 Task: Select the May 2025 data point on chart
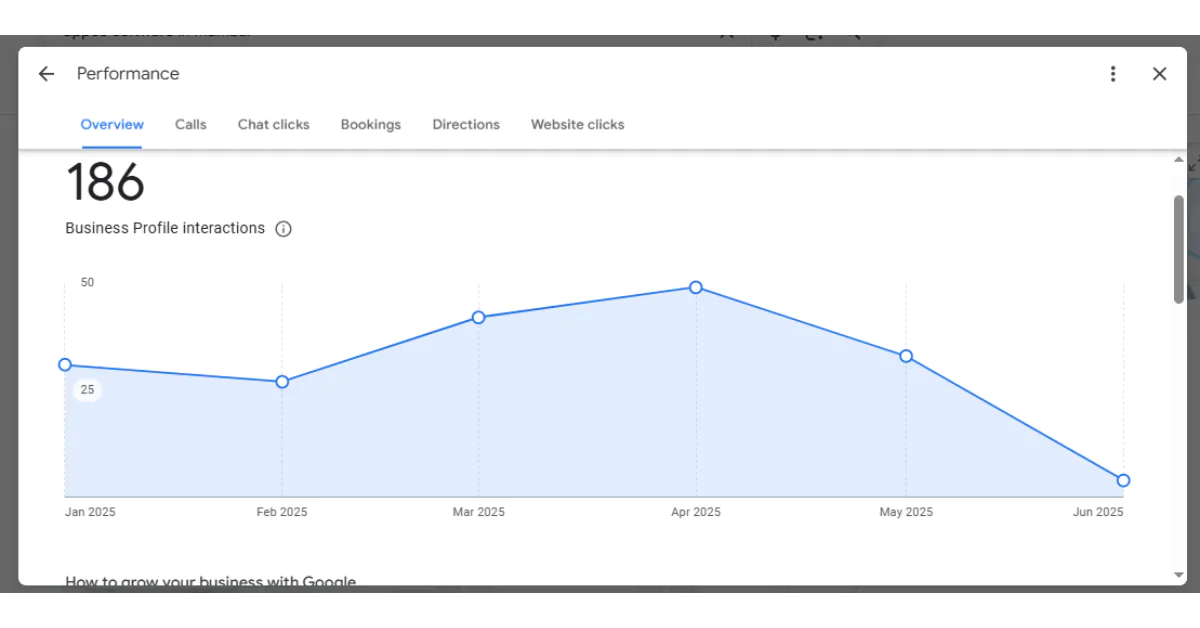[906, 356]
